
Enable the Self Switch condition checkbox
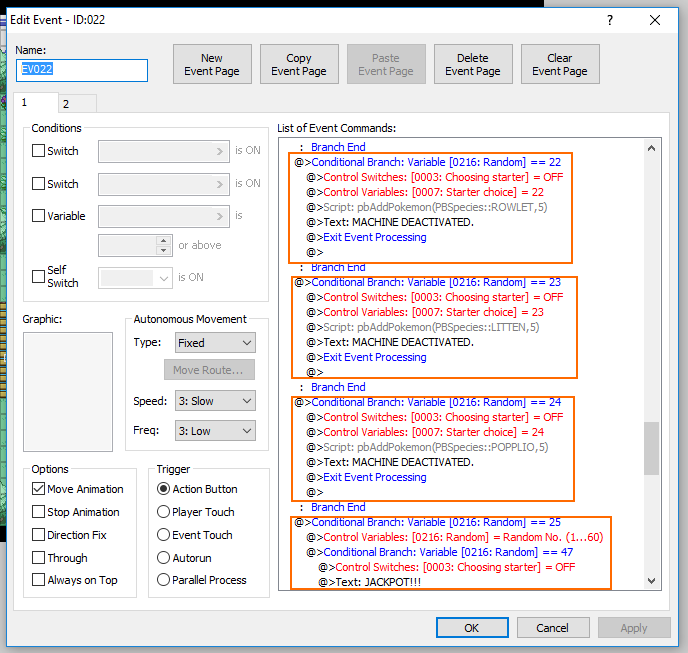tap(39, 276)
